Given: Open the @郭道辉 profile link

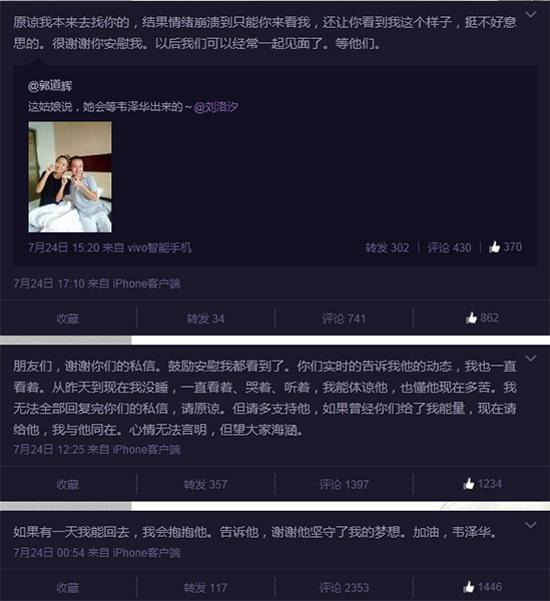Looking at the screenshot, I should pos(50,86).
